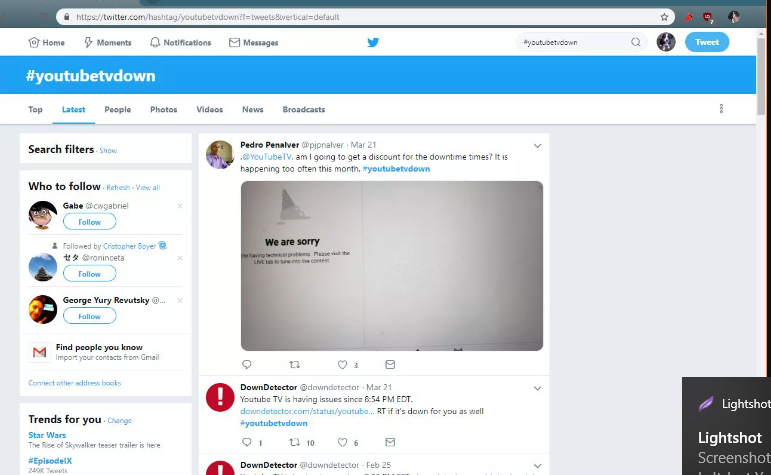Viewport: 771px width, 475px height.
Task: Open the #EpisodeIX trend
Action: pos(50,461)
